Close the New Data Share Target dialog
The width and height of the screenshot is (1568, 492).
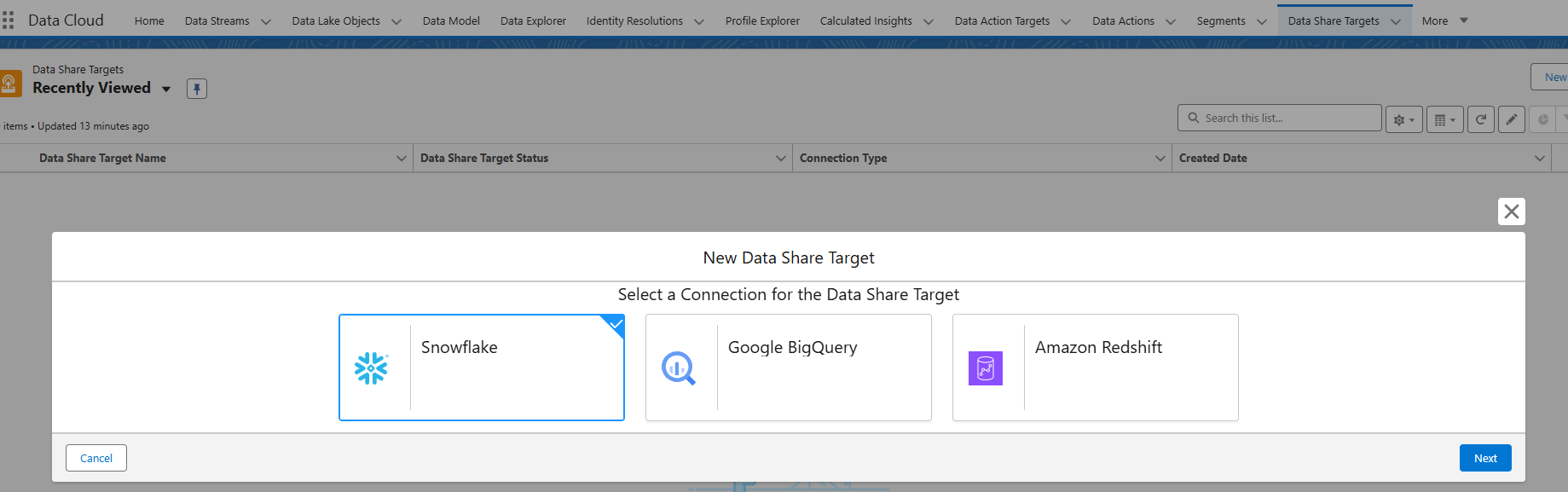[1512, 211]
